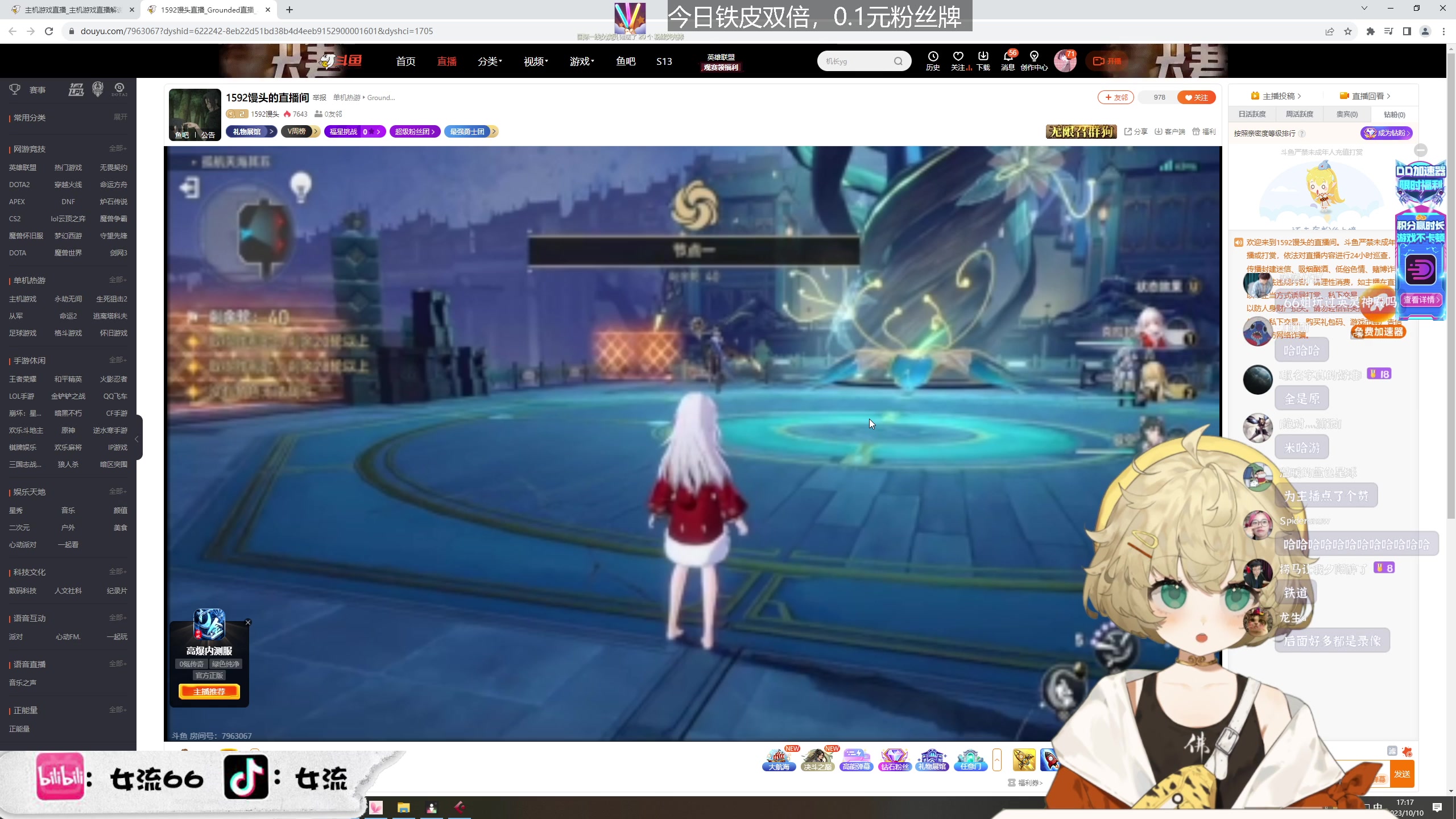Viewport: 1456px width, 819px height.
Task: Click the 成为钻粉 button
Action: (1387, 133)
